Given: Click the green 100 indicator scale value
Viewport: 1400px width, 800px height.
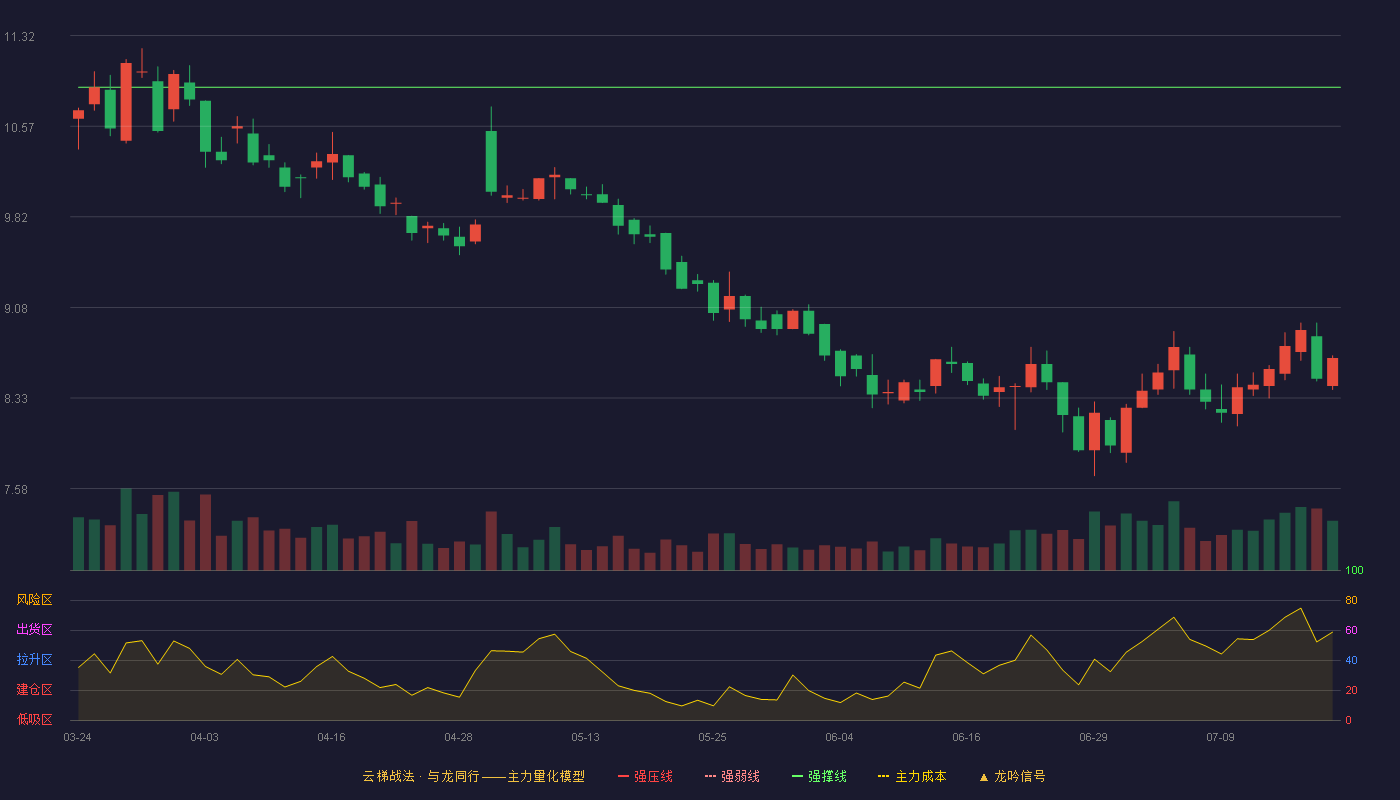Looking at the screenshot, I should (x=1354, y=571).
